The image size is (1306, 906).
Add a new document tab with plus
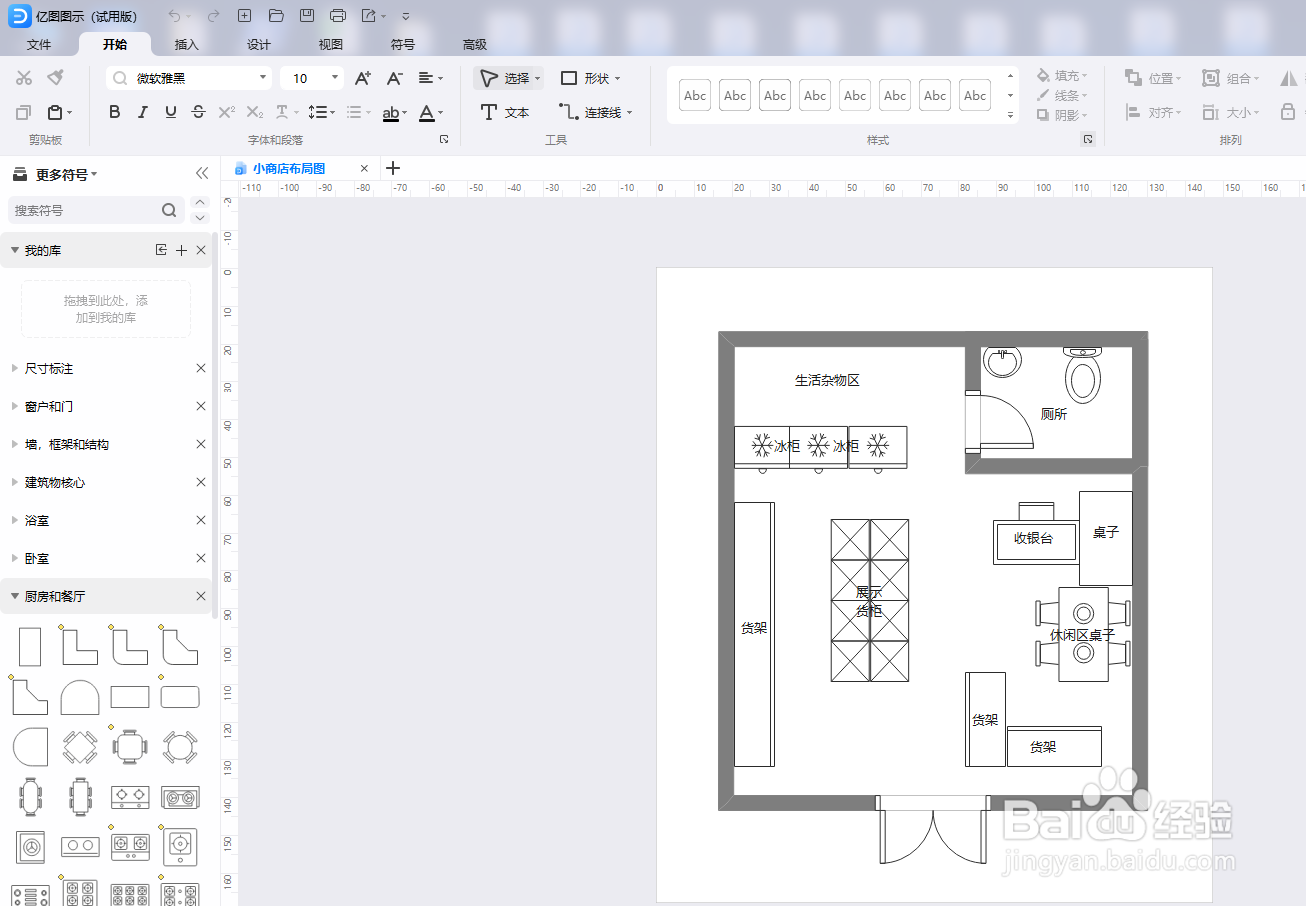(393, 168)
